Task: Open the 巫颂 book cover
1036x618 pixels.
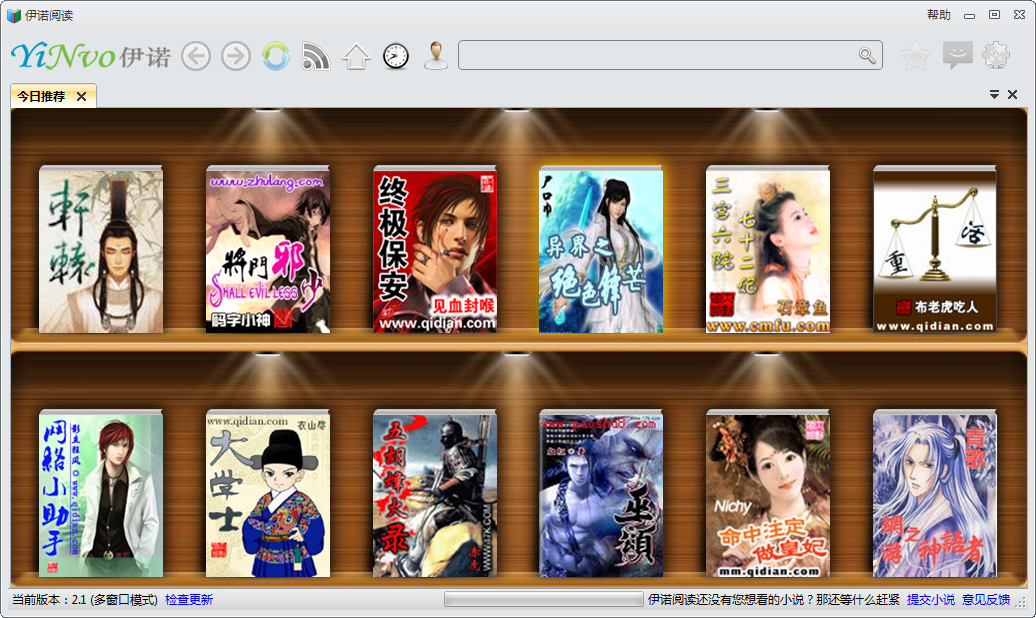Action: click(601, 494)
